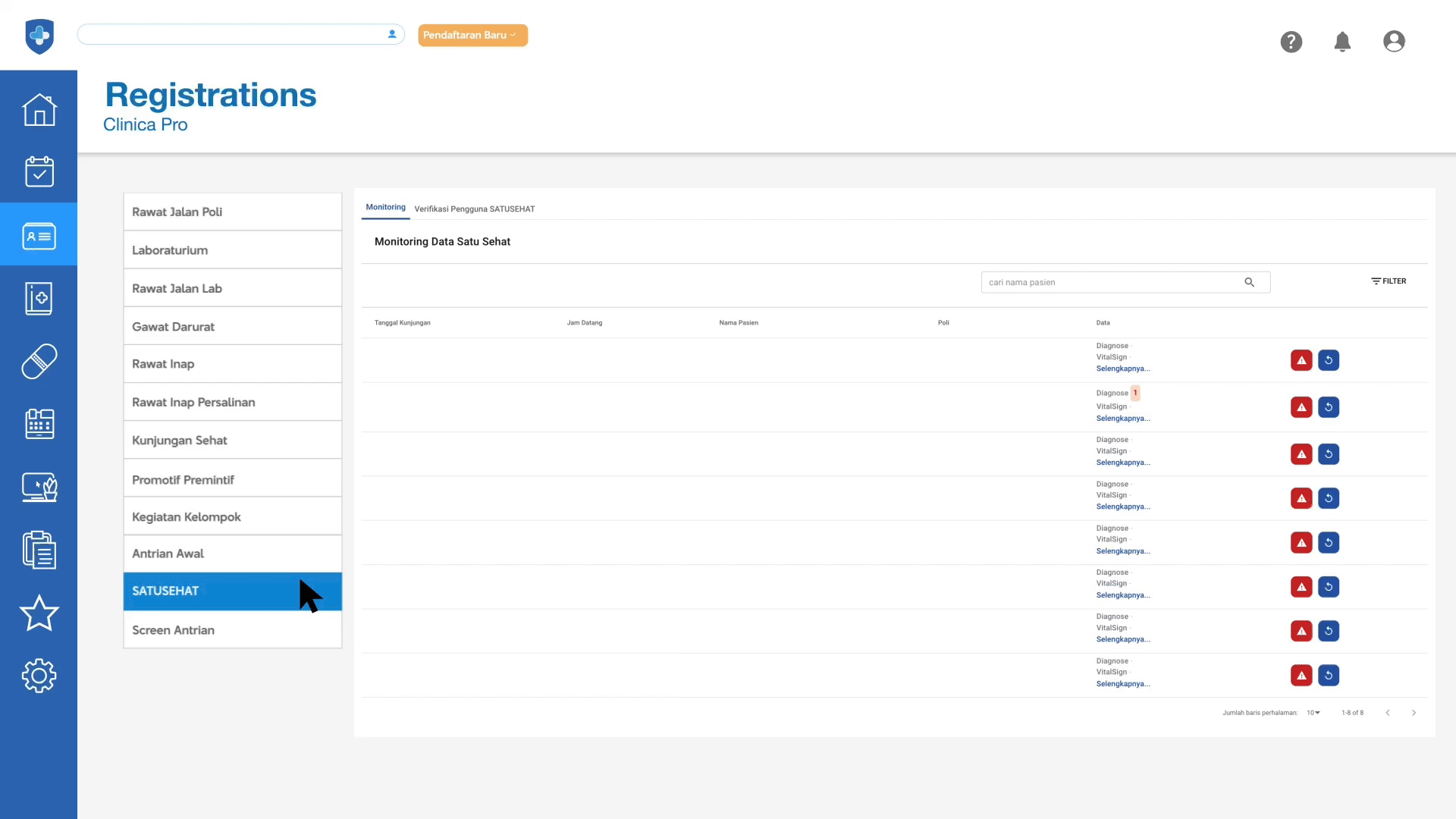Open the medical book sidebar icon

coord(39,299)
